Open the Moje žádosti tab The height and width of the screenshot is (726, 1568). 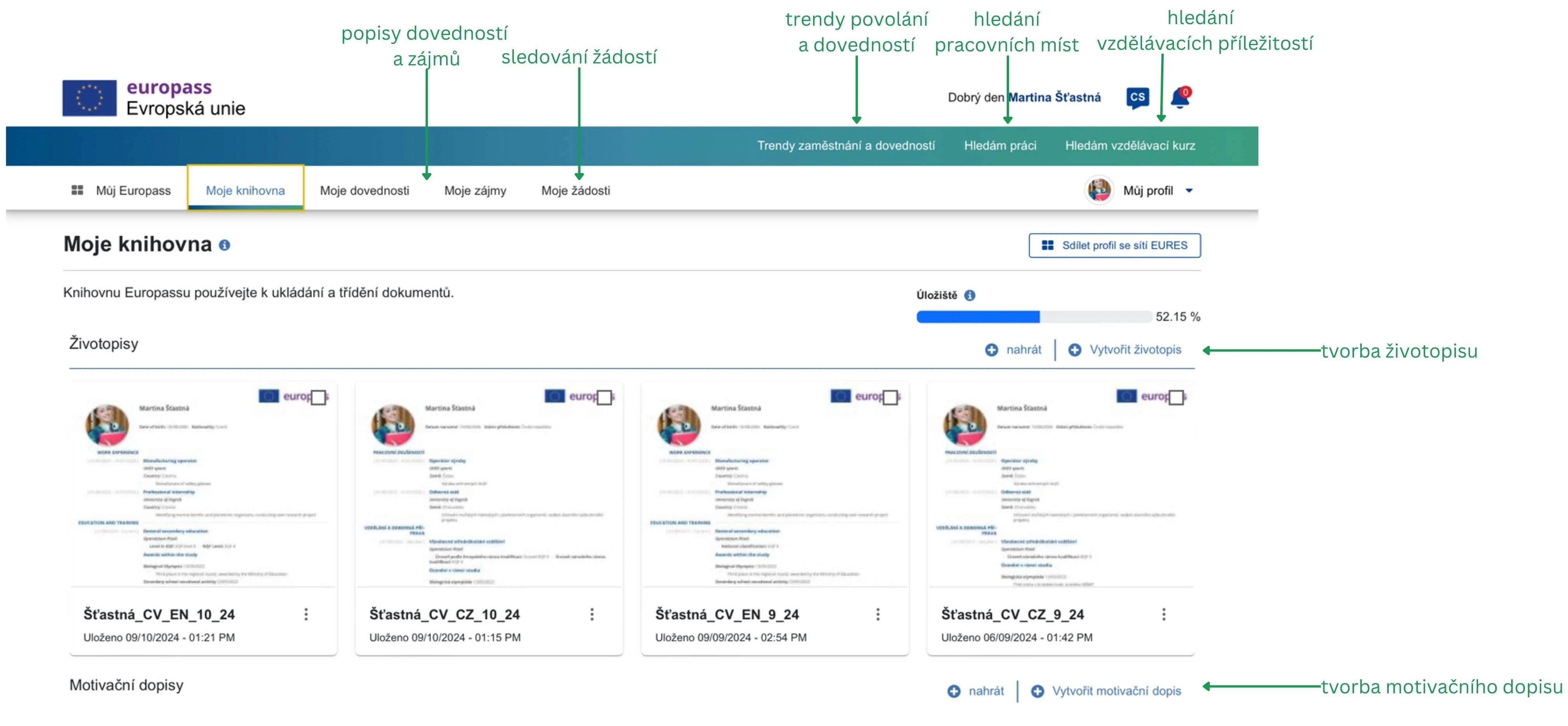[575, 191]
